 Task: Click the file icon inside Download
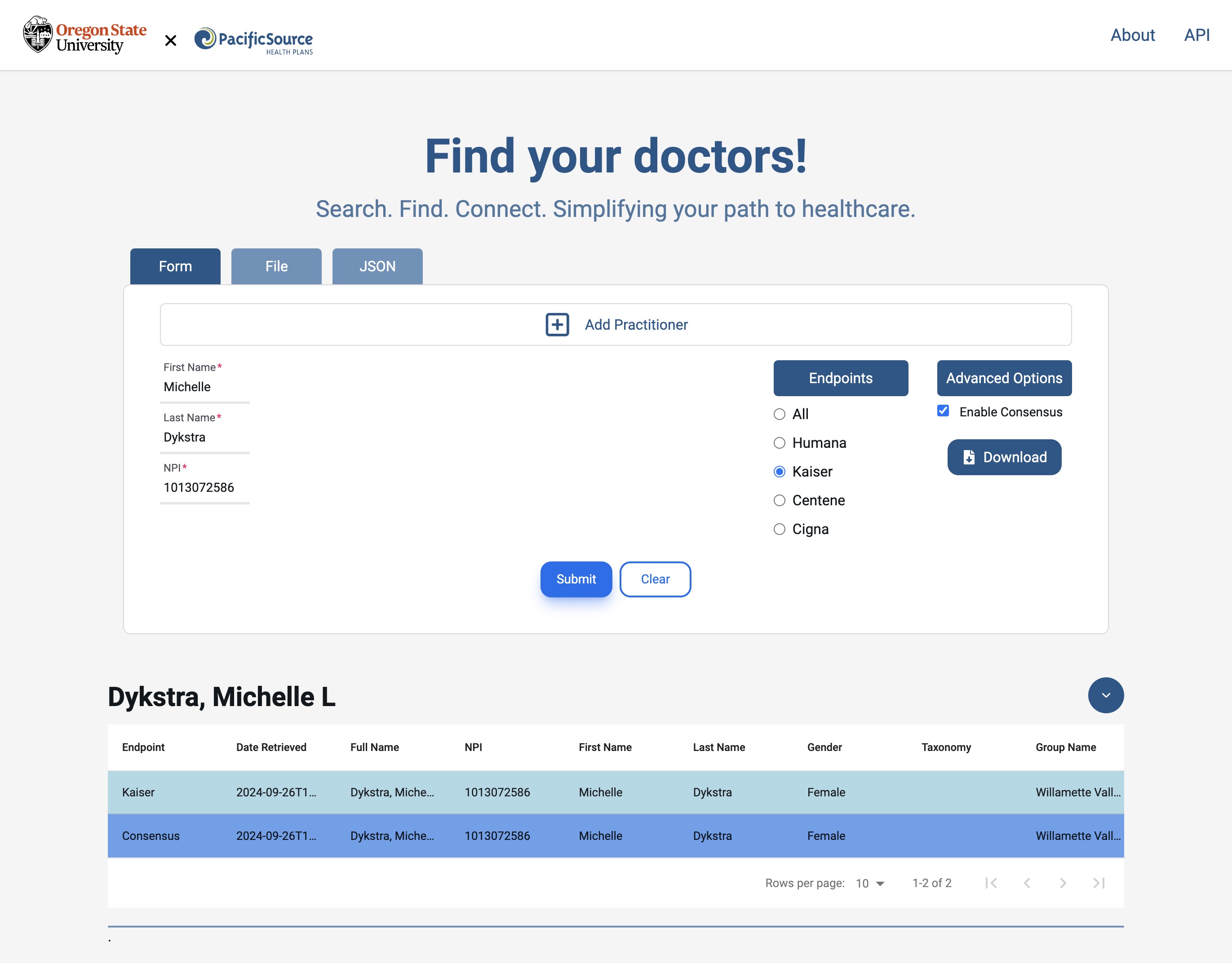click(969, 457)
